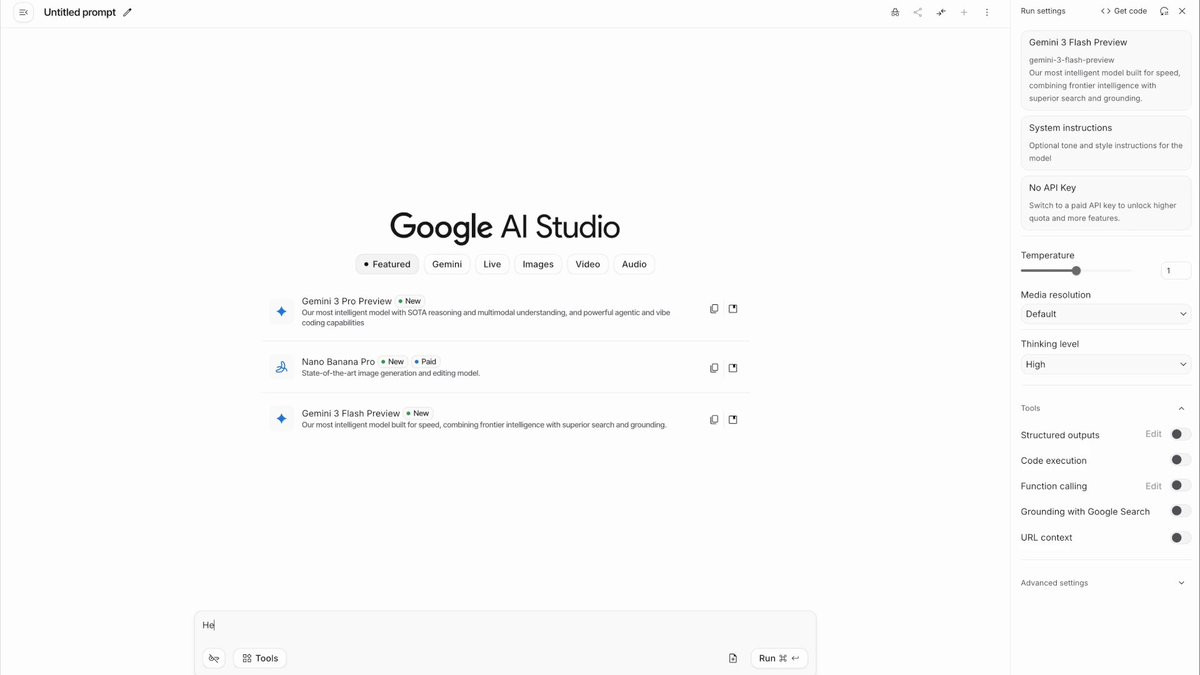Adjust the Temperature slider handle
Screen dimensions: 1200x675
pos(1076,271)
